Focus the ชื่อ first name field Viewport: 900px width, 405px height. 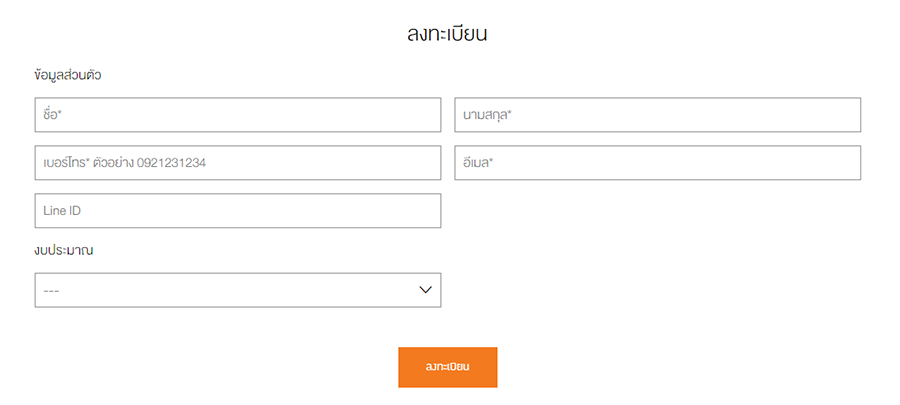237,115
